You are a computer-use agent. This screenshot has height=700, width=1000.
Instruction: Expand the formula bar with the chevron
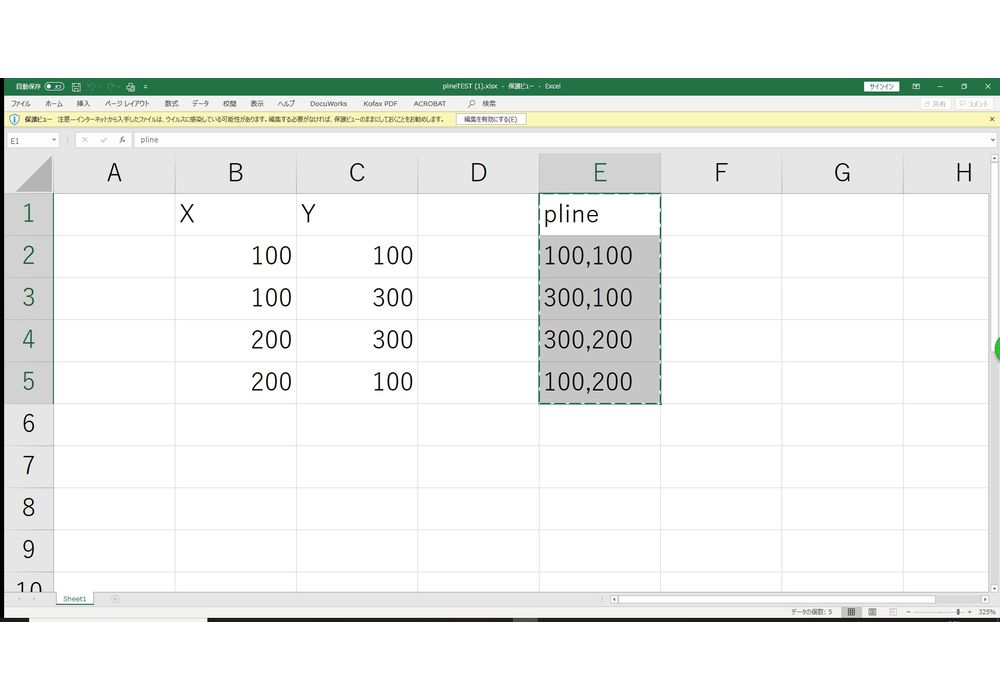pos(992,140)
